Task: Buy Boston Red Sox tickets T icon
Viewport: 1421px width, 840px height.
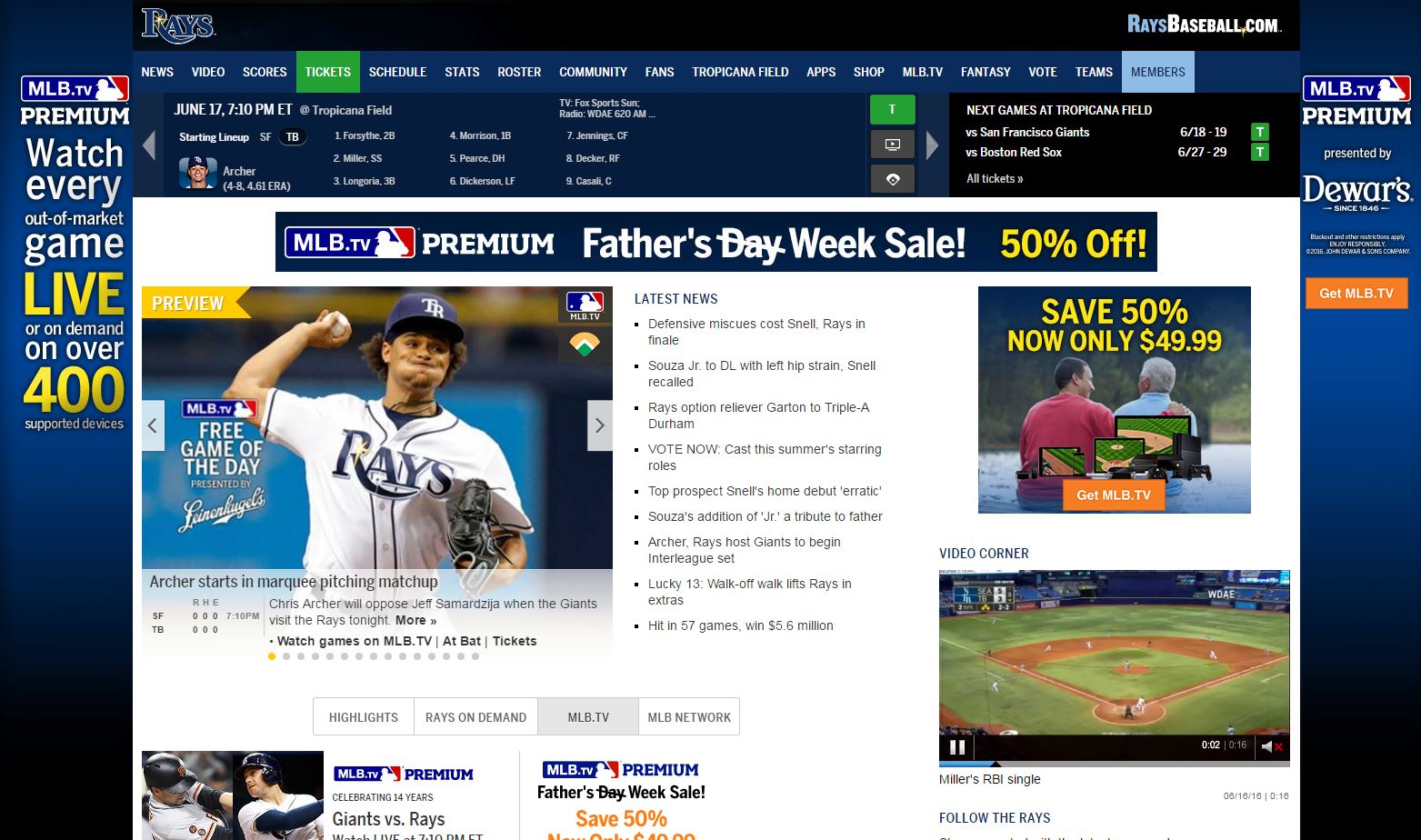Action: click(x=1259, y=152)
